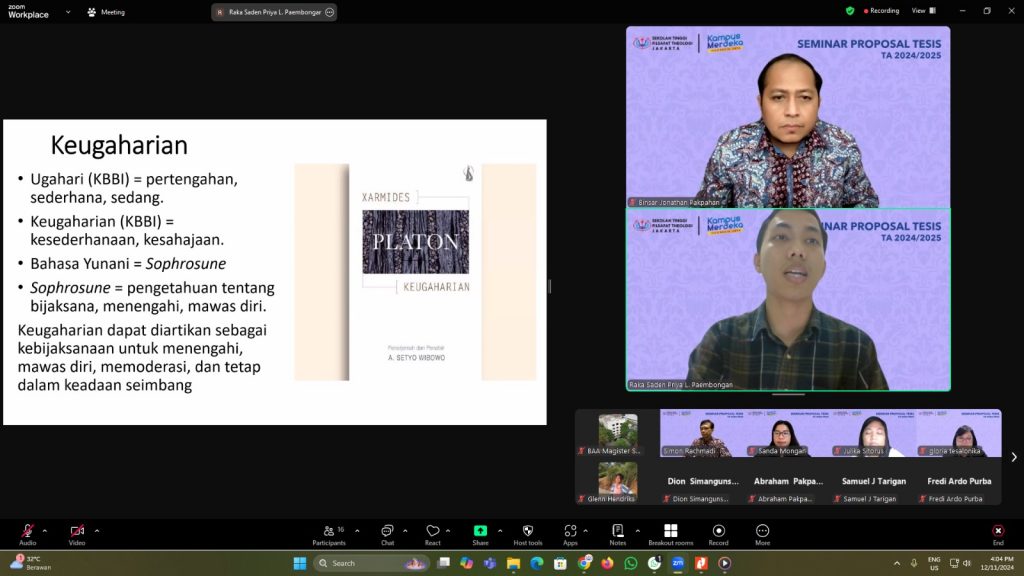
Task: Switch to the Meeting tab
Action: [106, 12]
